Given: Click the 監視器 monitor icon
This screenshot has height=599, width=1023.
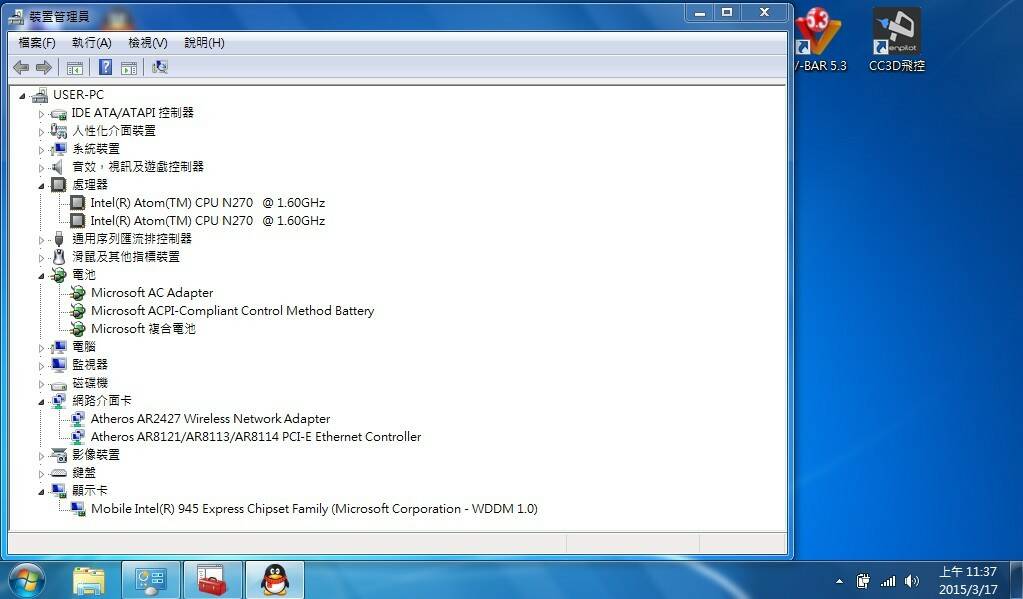Looking at the screenshot, I should click(59, 365).
